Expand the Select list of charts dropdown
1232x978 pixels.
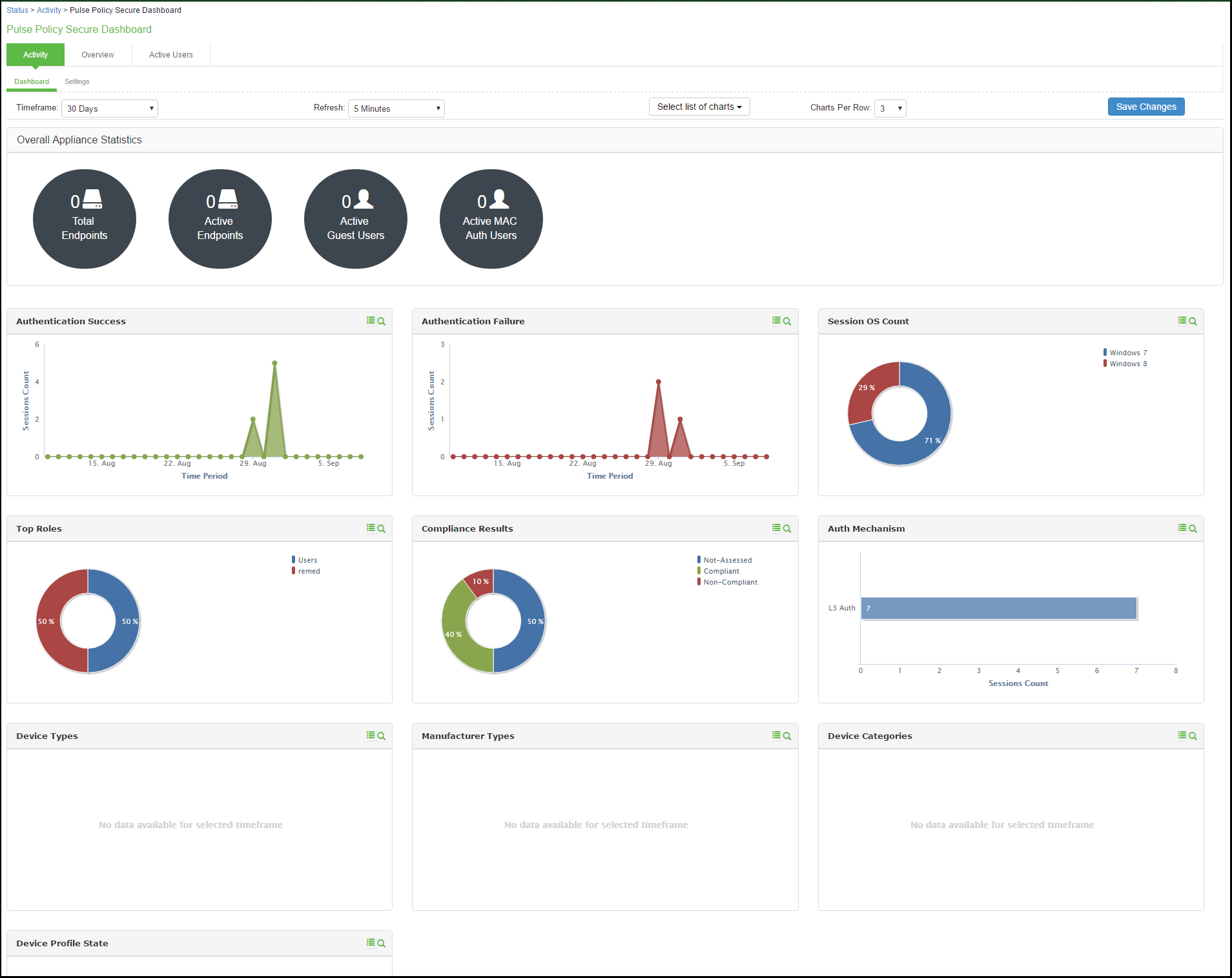pos(699,107)
